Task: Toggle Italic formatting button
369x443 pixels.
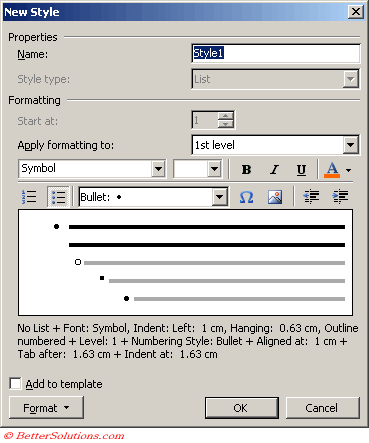Action: [x=274, y=169]
